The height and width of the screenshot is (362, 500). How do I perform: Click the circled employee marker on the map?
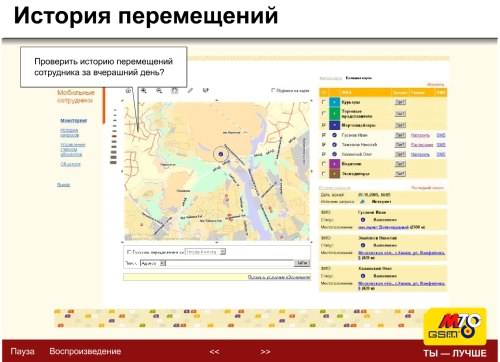[220, 154]
